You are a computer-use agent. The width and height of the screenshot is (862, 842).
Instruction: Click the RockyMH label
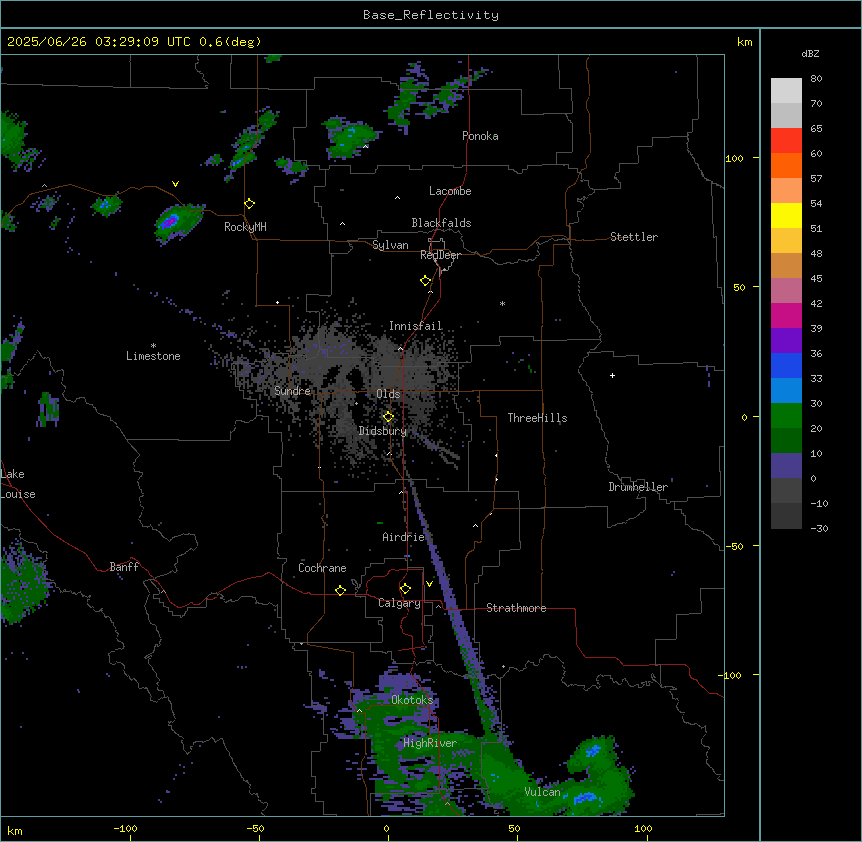(x=245, y=227)
